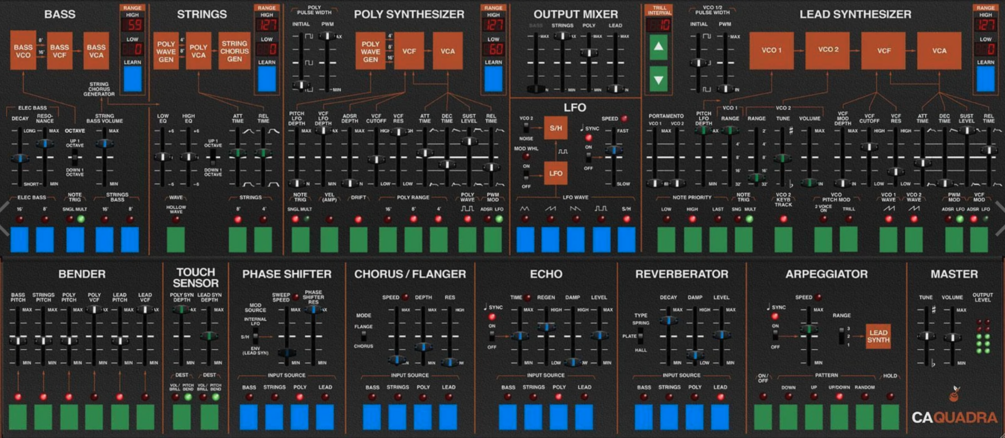Enable the Arpeggiator Hold button

point(890,417)
